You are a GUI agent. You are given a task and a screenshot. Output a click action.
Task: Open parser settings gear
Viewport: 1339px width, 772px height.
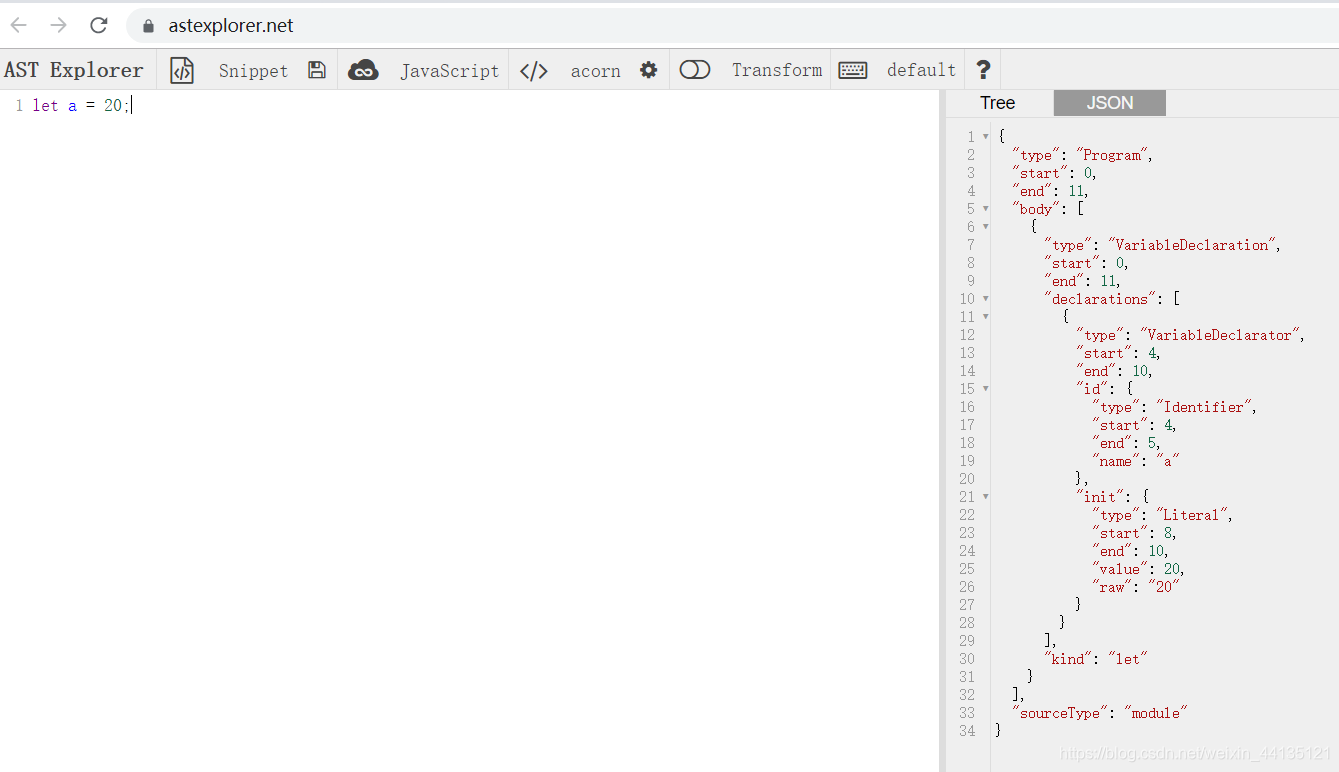point(649,70)
